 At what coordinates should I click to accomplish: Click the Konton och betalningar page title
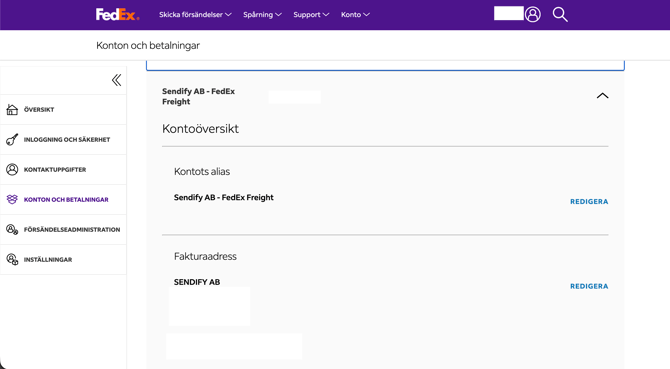[148, 45]
